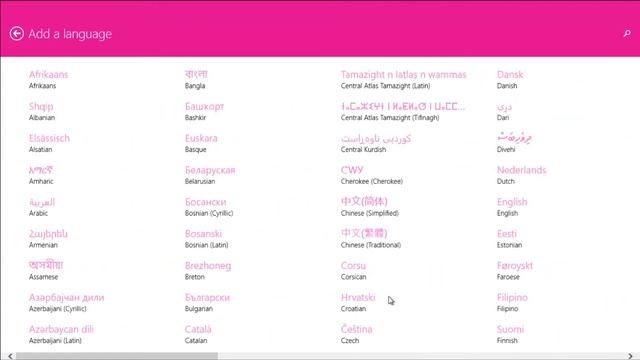The height and width of the screenshot is (360, 640).
Task: Select the Afrikaans language
Action: tap(49, 80)
